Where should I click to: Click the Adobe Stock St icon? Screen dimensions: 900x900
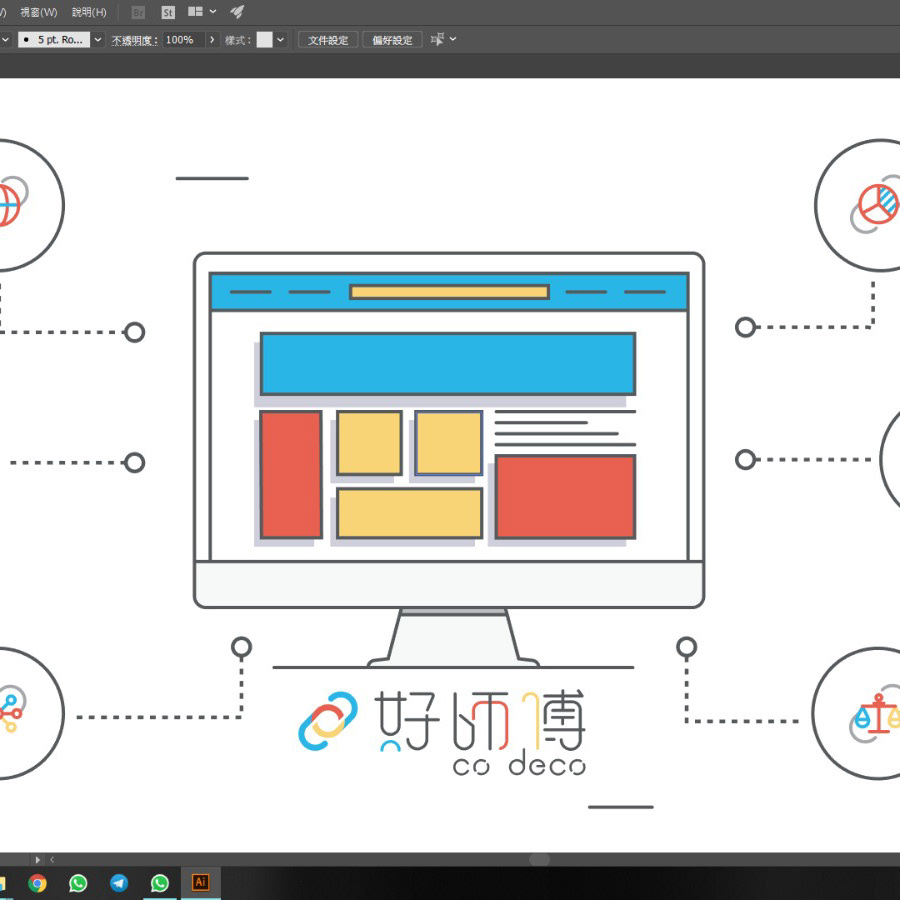pos(167,12)
